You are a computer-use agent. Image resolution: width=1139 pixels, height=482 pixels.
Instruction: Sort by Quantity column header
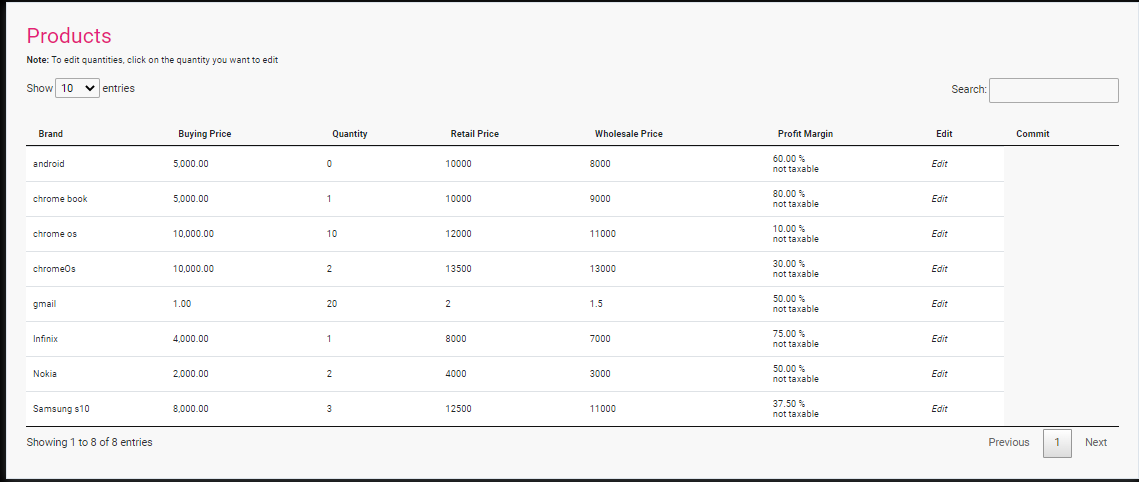[x=349, y=134]
